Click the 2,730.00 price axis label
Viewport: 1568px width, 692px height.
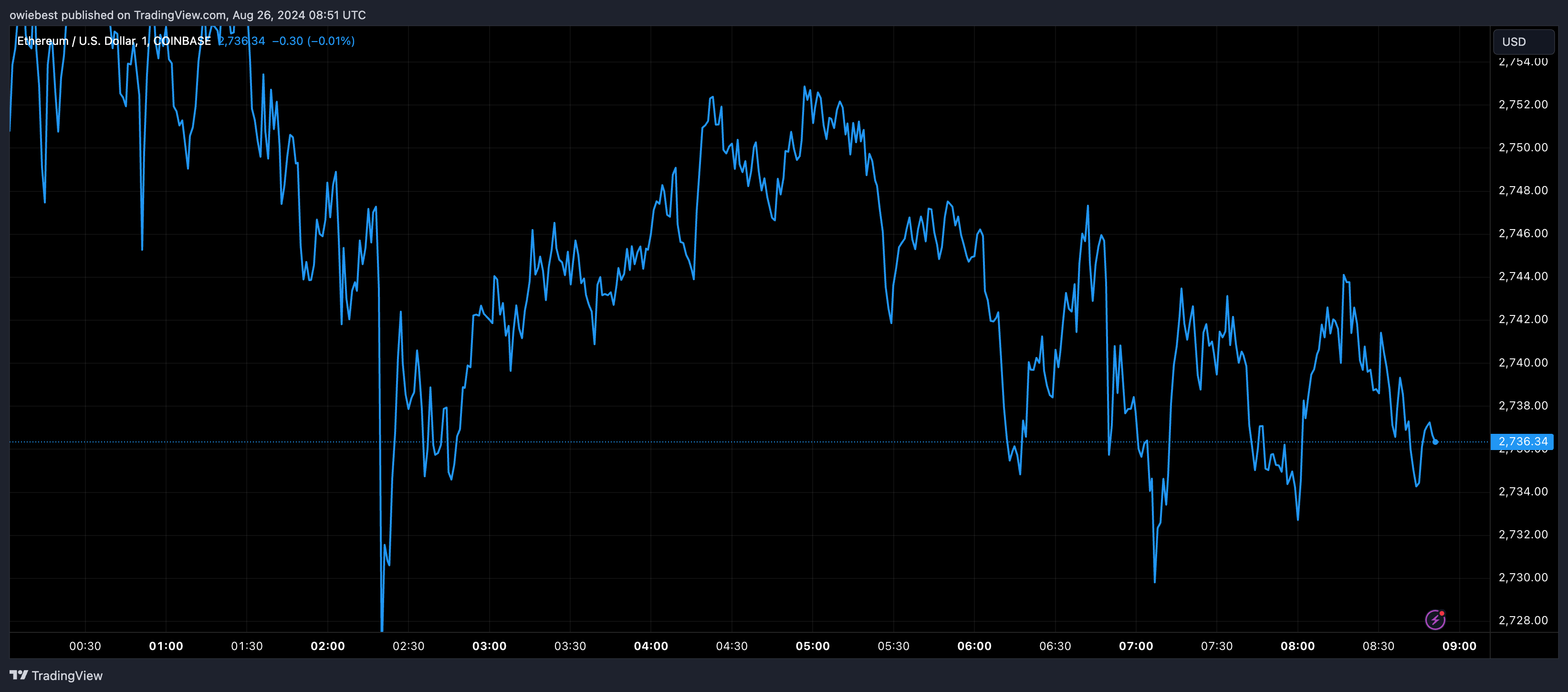[x=1523, y=577]
